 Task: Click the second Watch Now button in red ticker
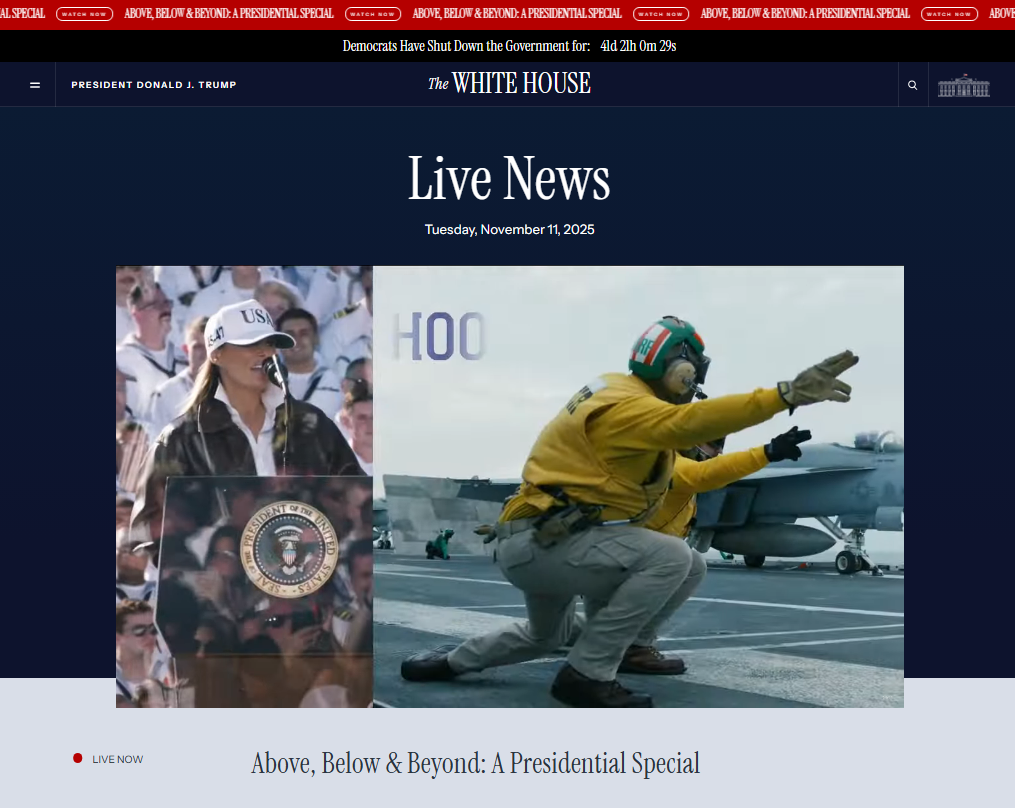[x=373, y=14]
